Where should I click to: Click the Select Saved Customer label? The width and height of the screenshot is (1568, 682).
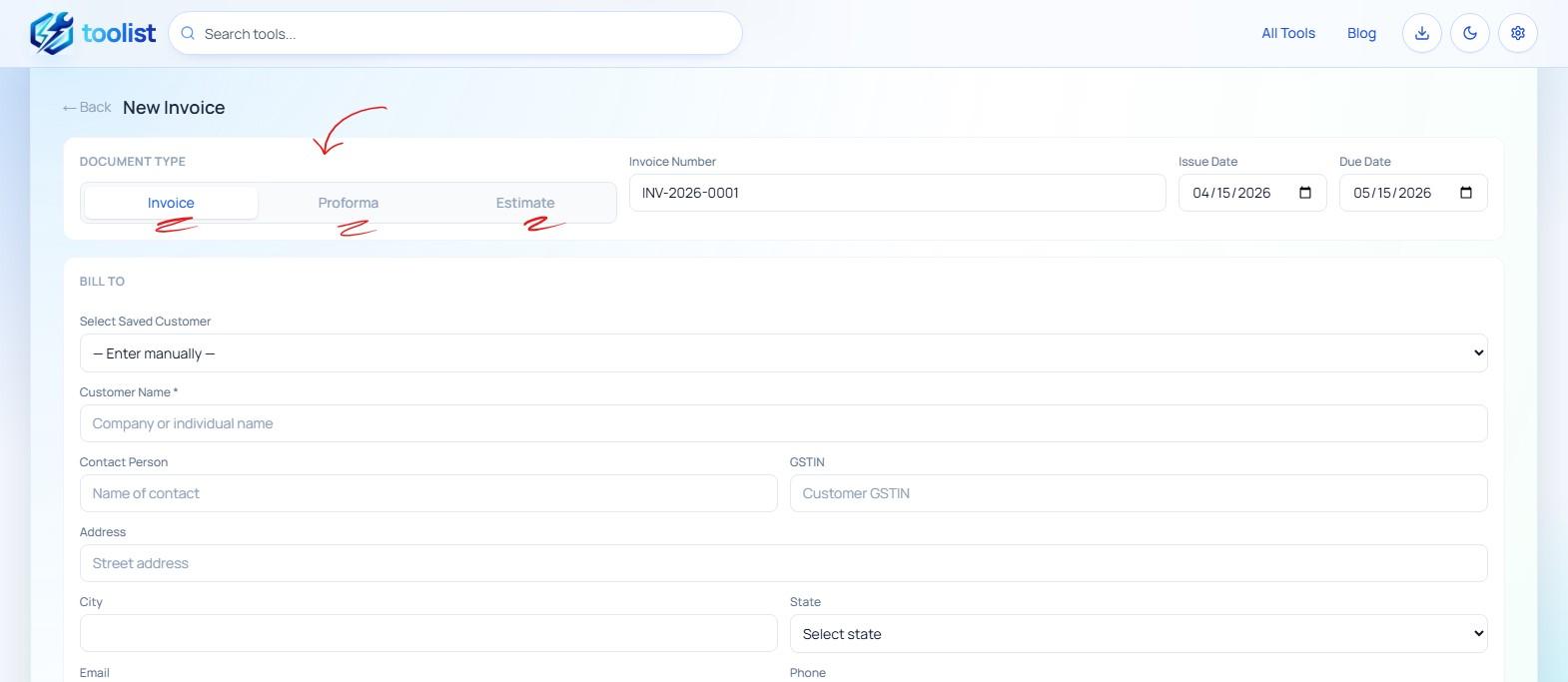(x=145, y=322)
